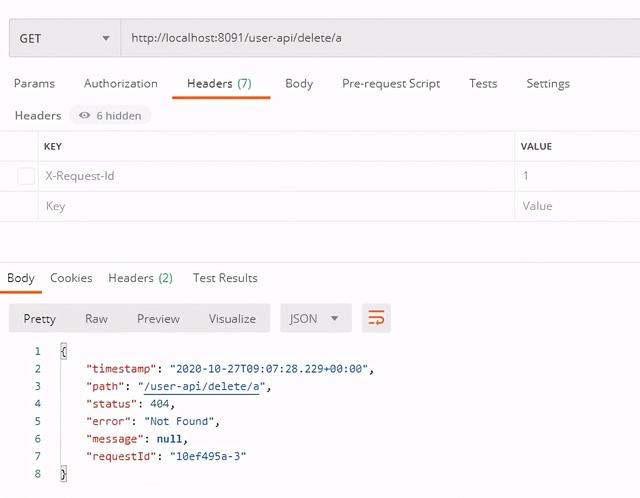Viewport: 640px width, 498px height.
Task: Open the GET method dropdown
Action: 65,38
